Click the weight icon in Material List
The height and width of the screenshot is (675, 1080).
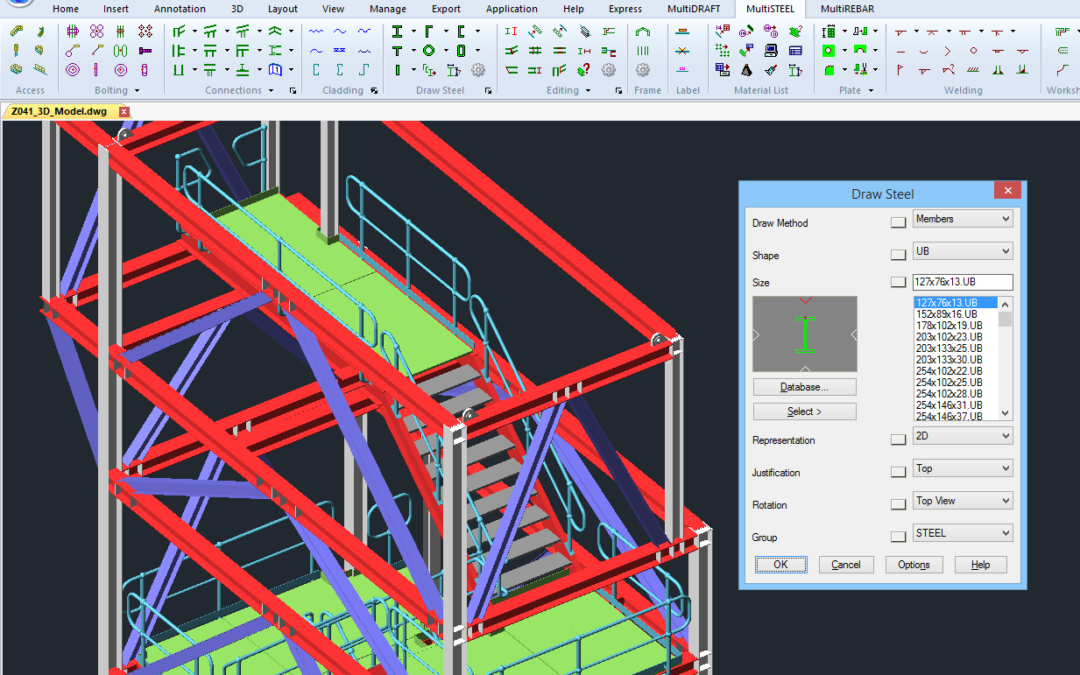click(747, 70)
